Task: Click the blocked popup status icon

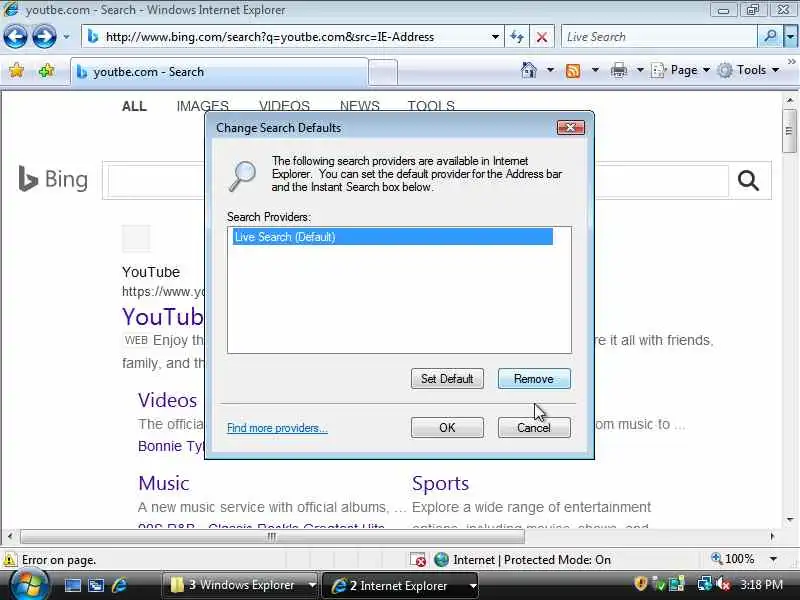Action: point(418,560)
